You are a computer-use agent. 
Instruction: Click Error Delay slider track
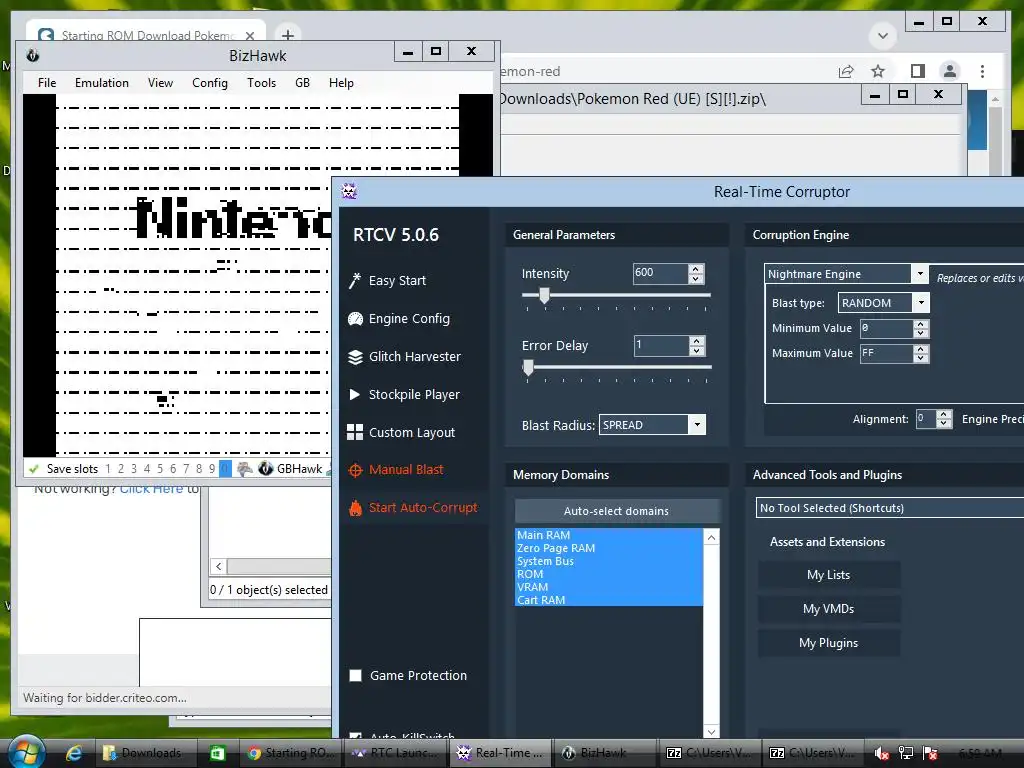coord(616,367)
